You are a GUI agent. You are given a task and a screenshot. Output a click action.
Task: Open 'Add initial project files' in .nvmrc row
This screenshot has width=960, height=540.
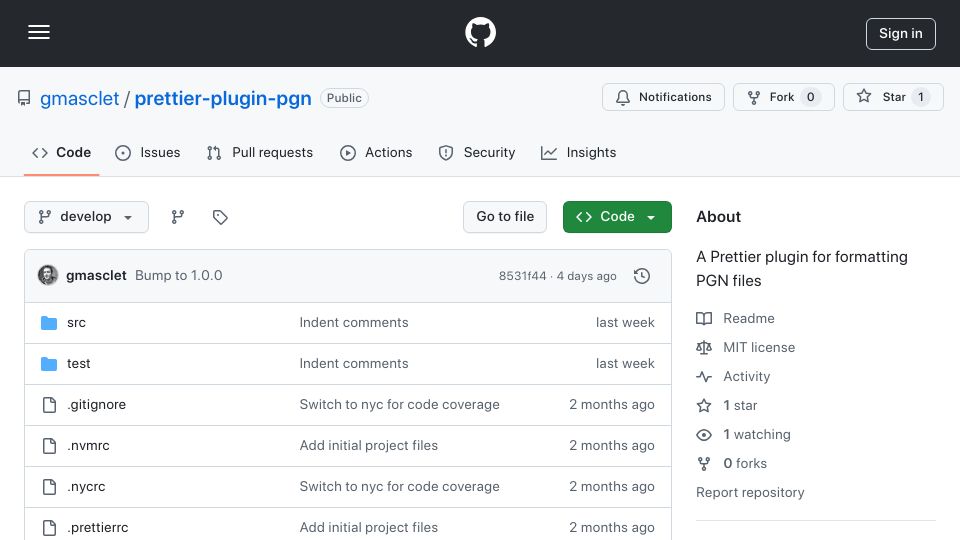pyautogui.click(x=369, y=446)
